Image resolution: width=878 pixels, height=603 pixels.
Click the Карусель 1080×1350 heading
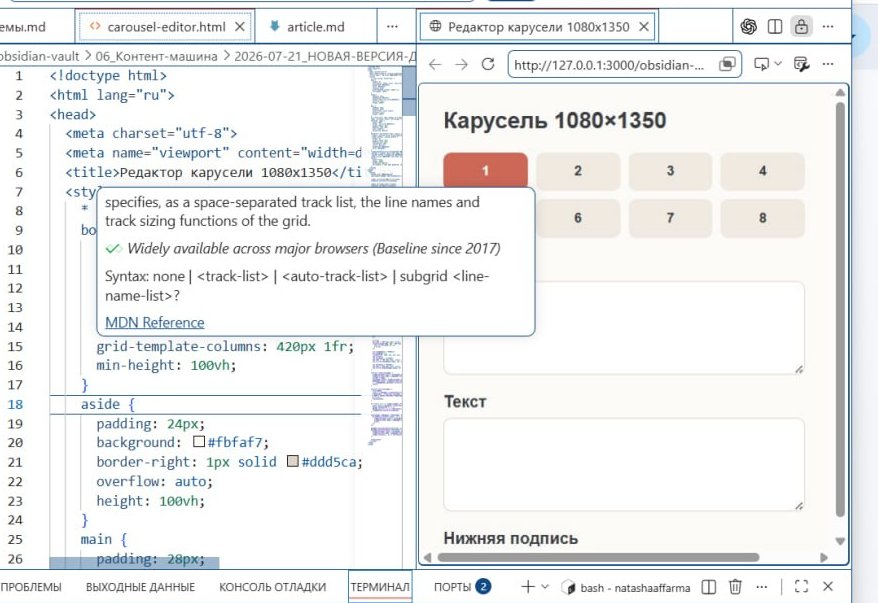coord(555,121)
